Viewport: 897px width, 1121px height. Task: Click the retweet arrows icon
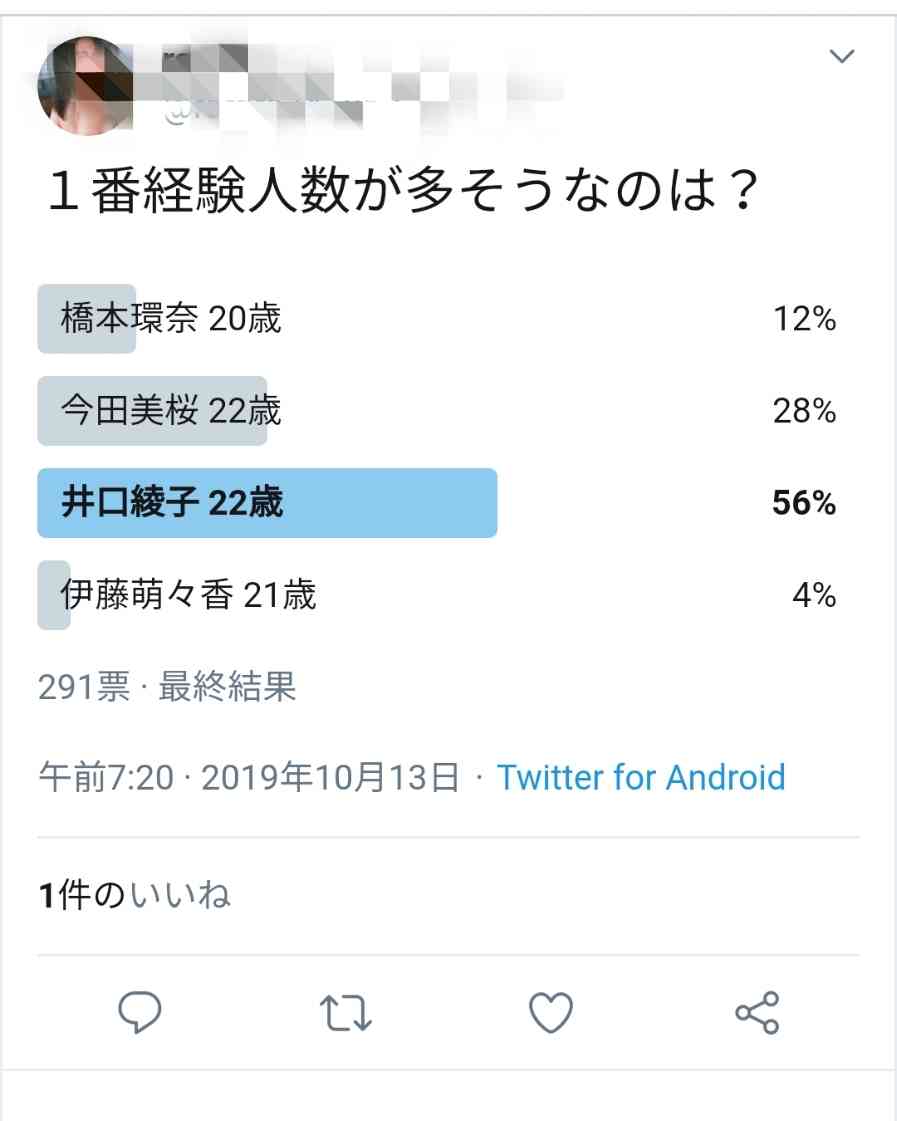(x=345, y=1013)
